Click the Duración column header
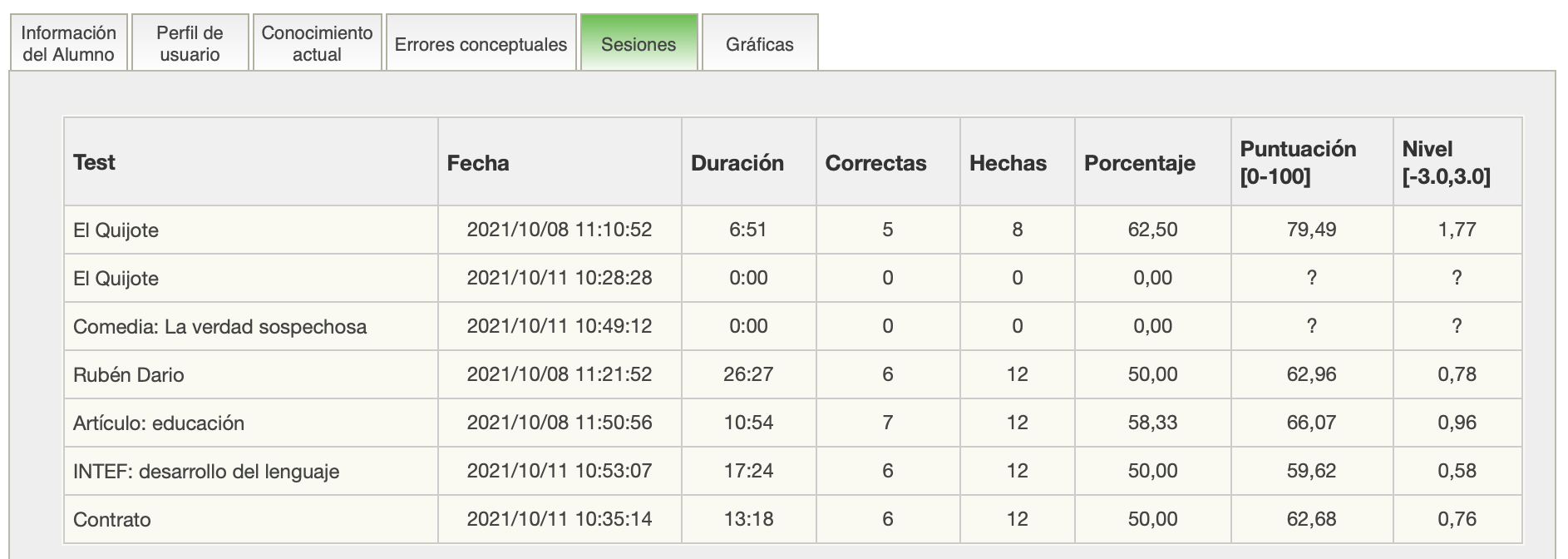Screen dimensions: 1568x559 coord(737,163)
